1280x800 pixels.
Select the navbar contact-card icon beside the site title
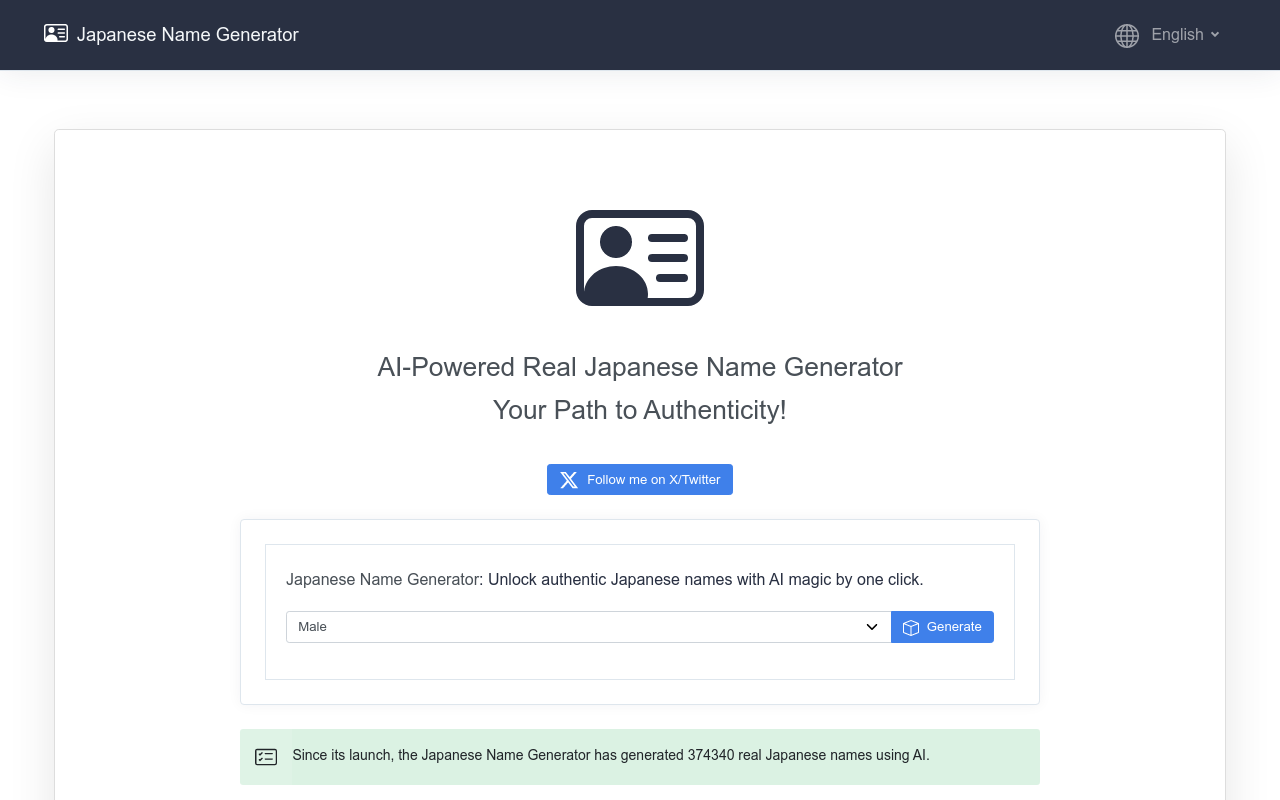click(55, 33)
